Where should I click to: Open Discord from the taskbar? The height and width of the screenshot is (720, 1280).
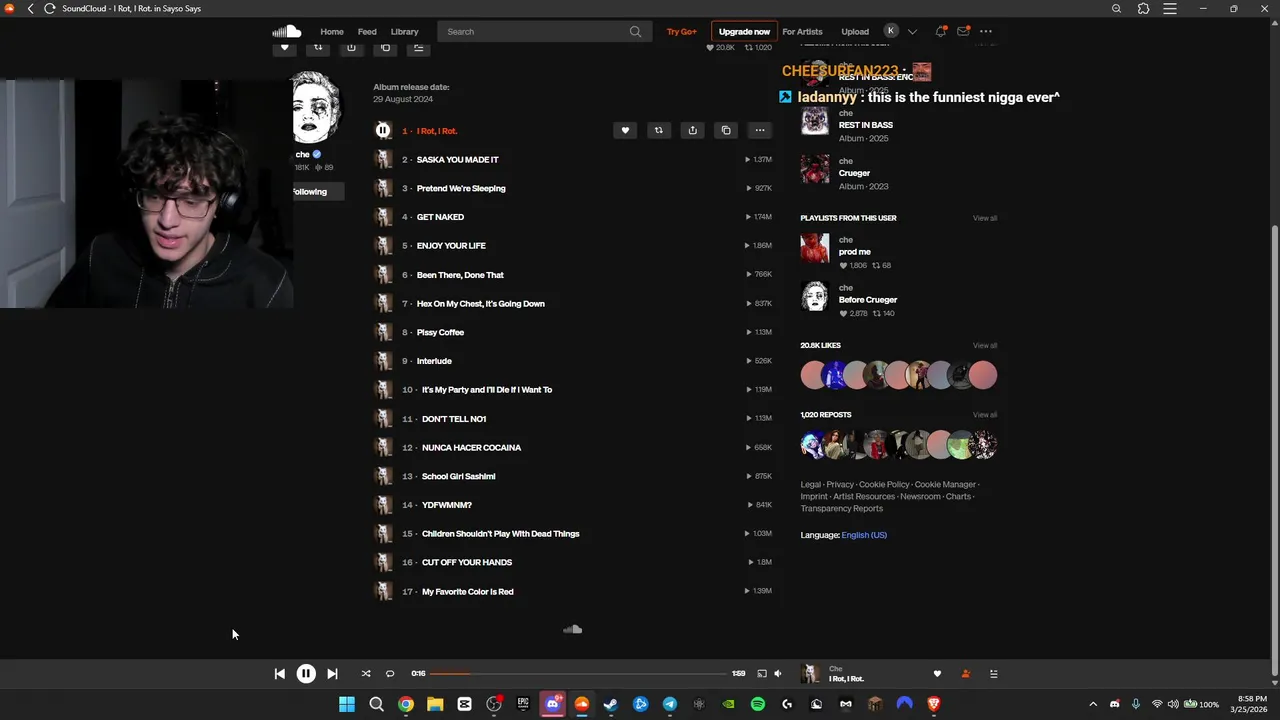click(552, 704)
